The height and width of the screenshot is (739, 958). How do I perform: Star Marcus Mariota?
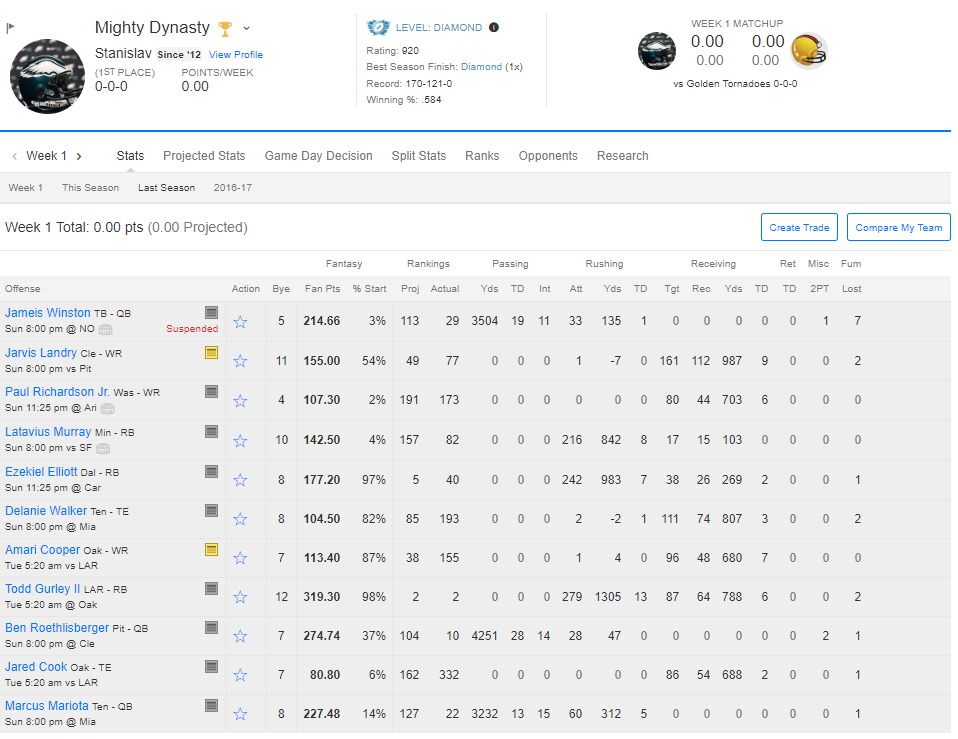click(x=241, y=715)
